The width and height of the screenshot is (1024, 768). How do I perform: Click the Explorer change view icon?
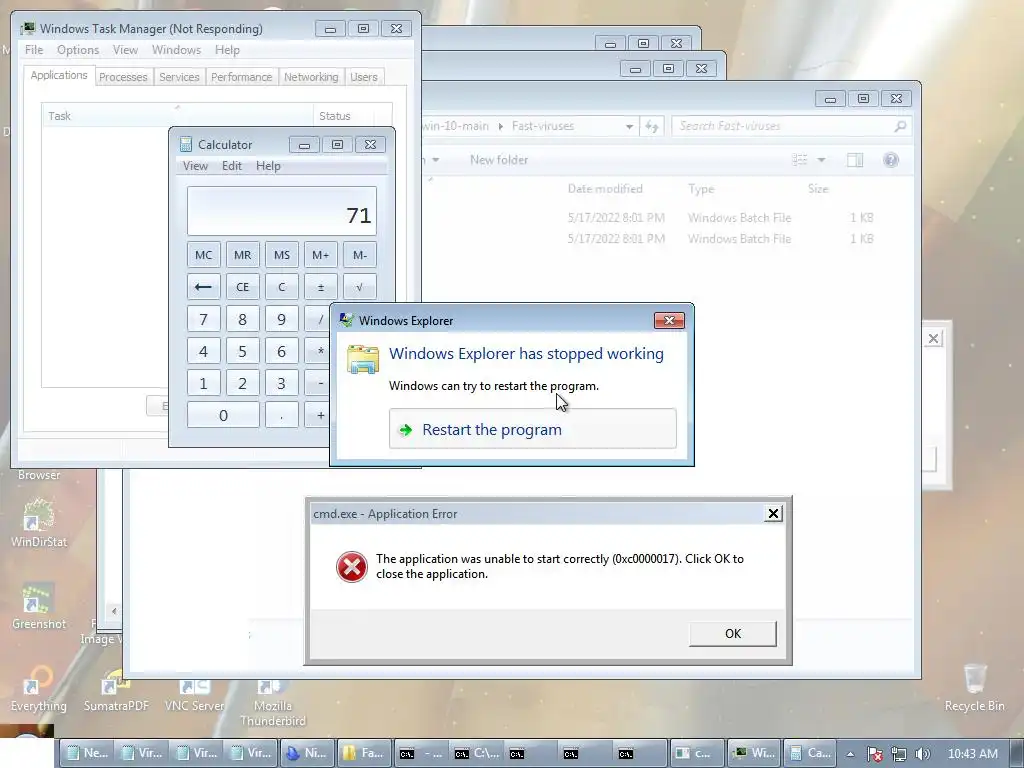pos(799,160)
